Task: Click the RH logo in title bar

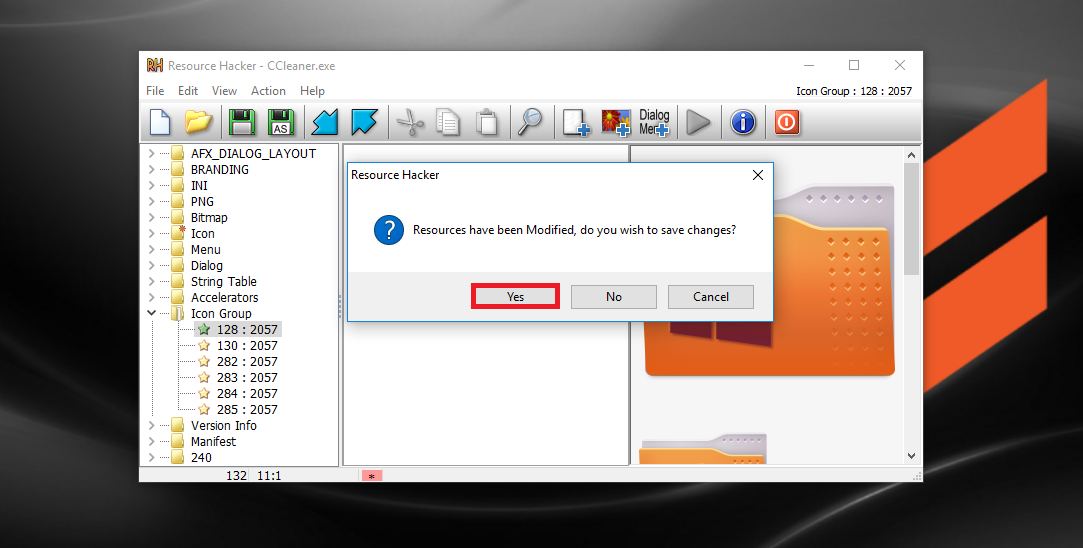Action: (x=155, y=66)
